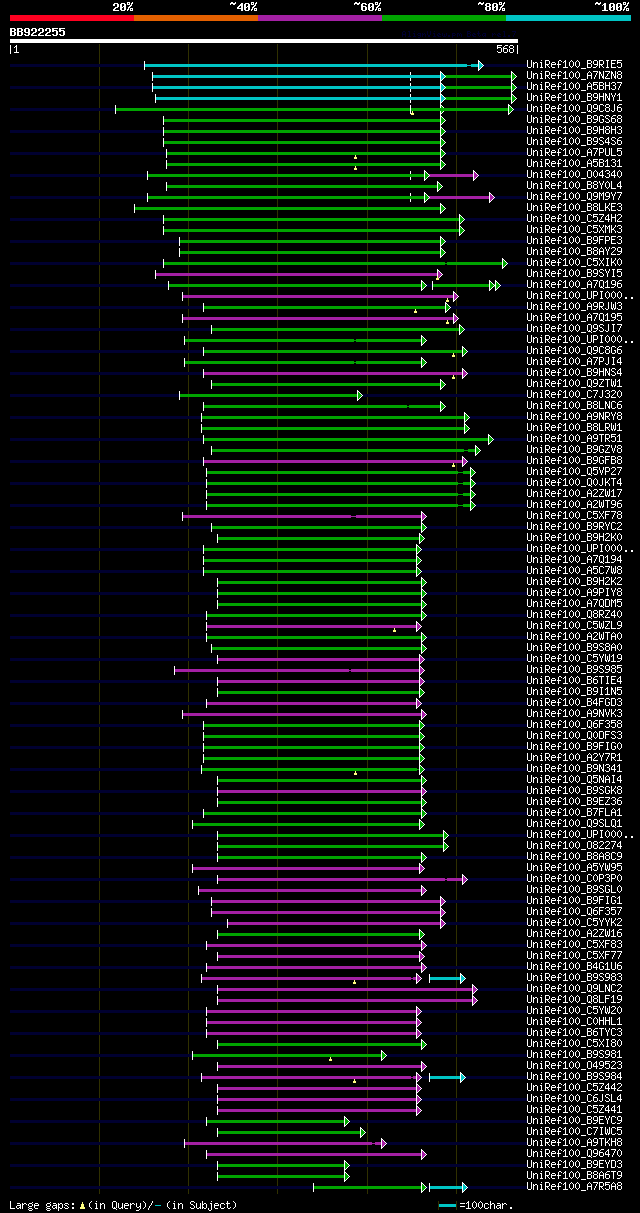
Task: Open hit UniRef100_Q9C8J6
Action: 574,109
